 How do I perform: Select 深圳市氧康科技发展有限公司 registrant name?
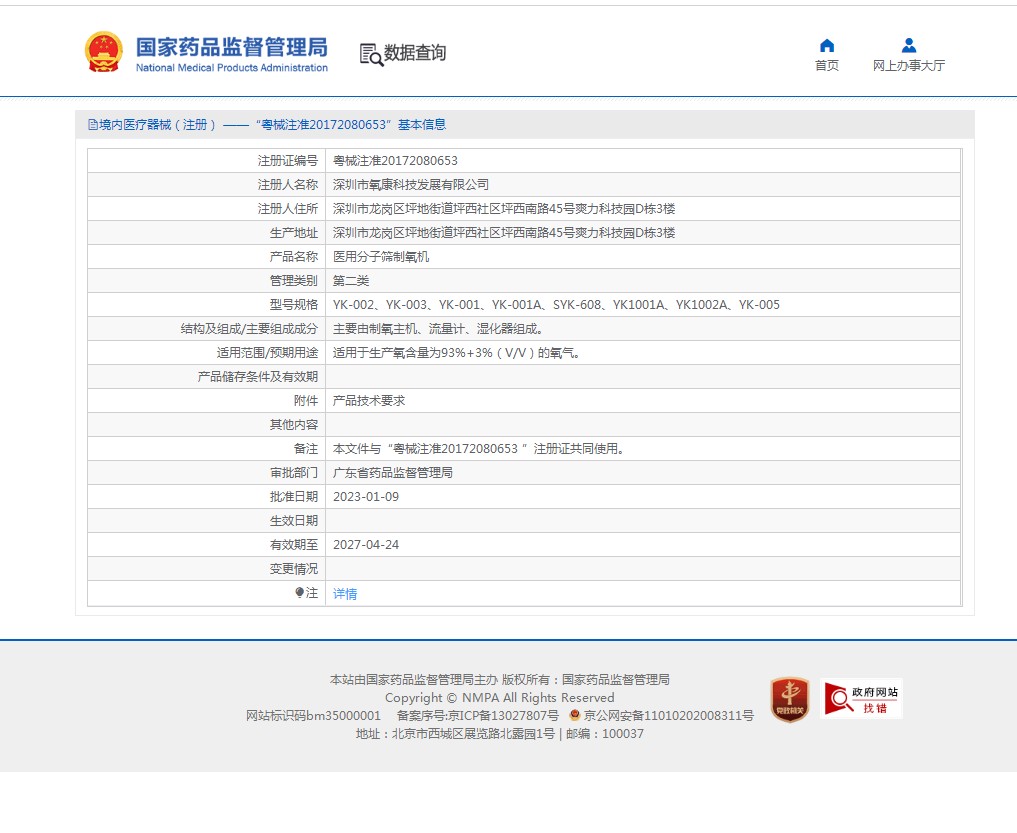(411, 185)
